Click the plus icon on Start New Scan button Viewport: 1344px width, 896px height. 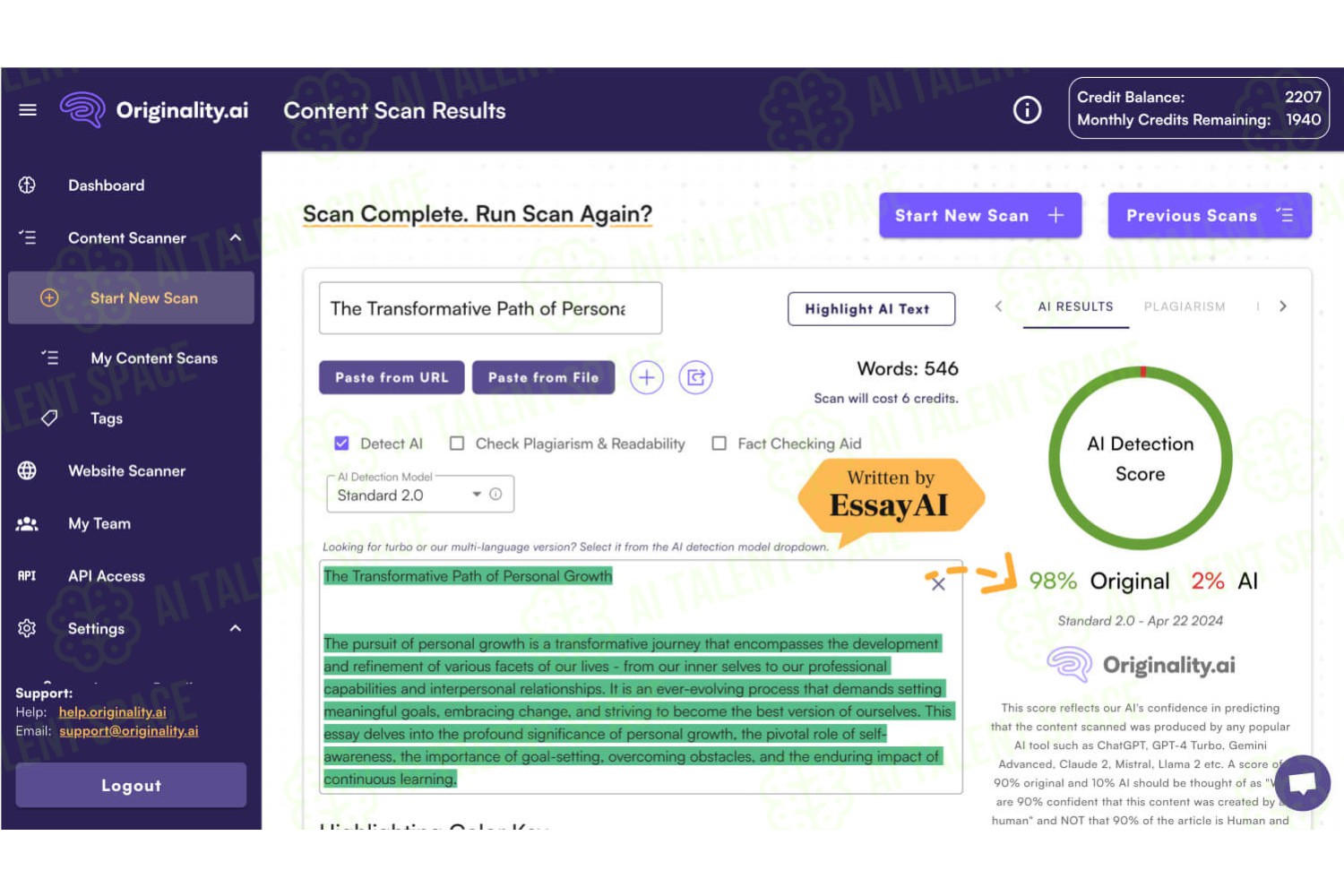[x=1056, y=215]
